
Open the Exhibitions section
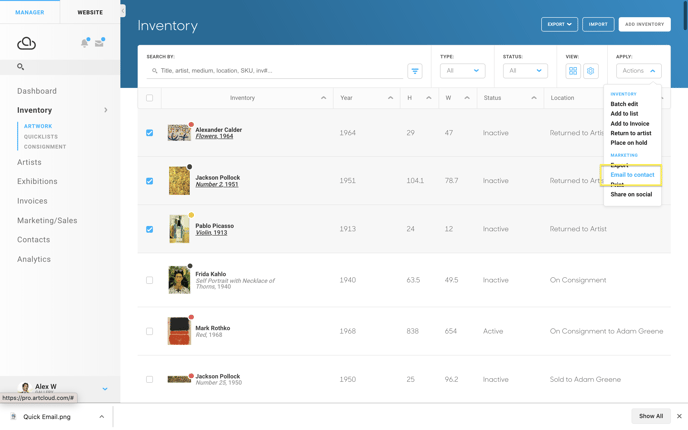click(x=37, y=182)
